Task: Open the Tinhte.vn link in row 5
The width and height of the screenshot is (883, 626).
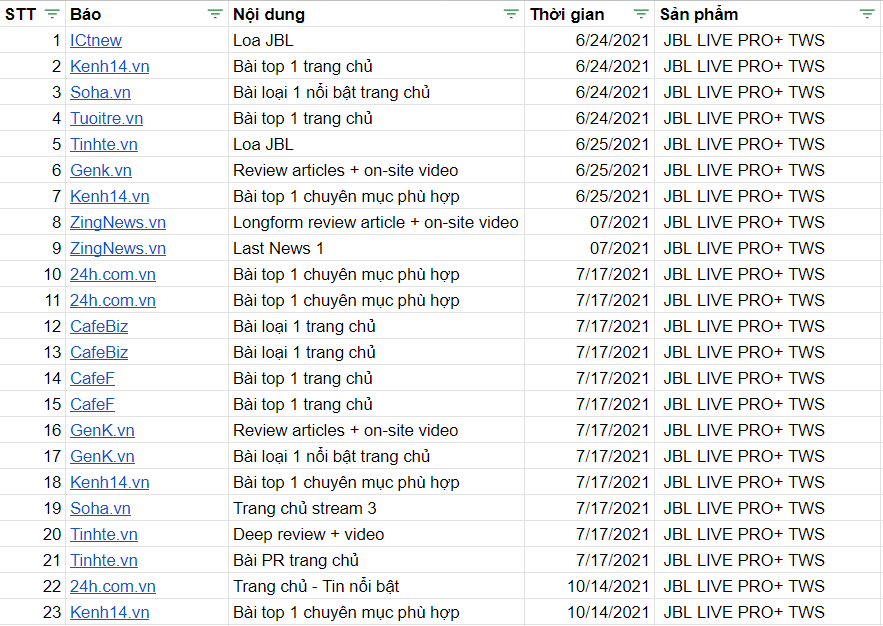Action: coord(104,144)
